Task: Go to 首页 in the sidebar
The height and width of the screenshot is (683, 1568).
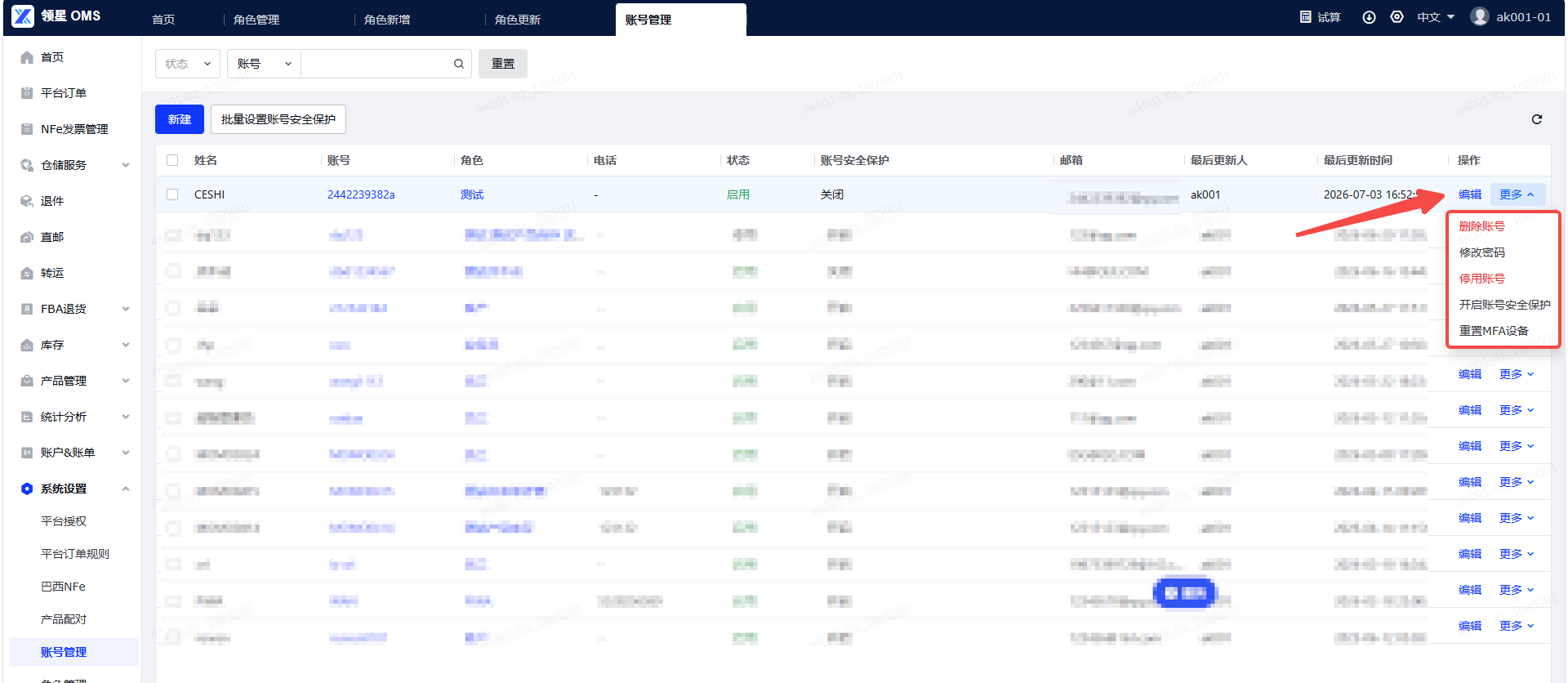Action: (52, 57)
